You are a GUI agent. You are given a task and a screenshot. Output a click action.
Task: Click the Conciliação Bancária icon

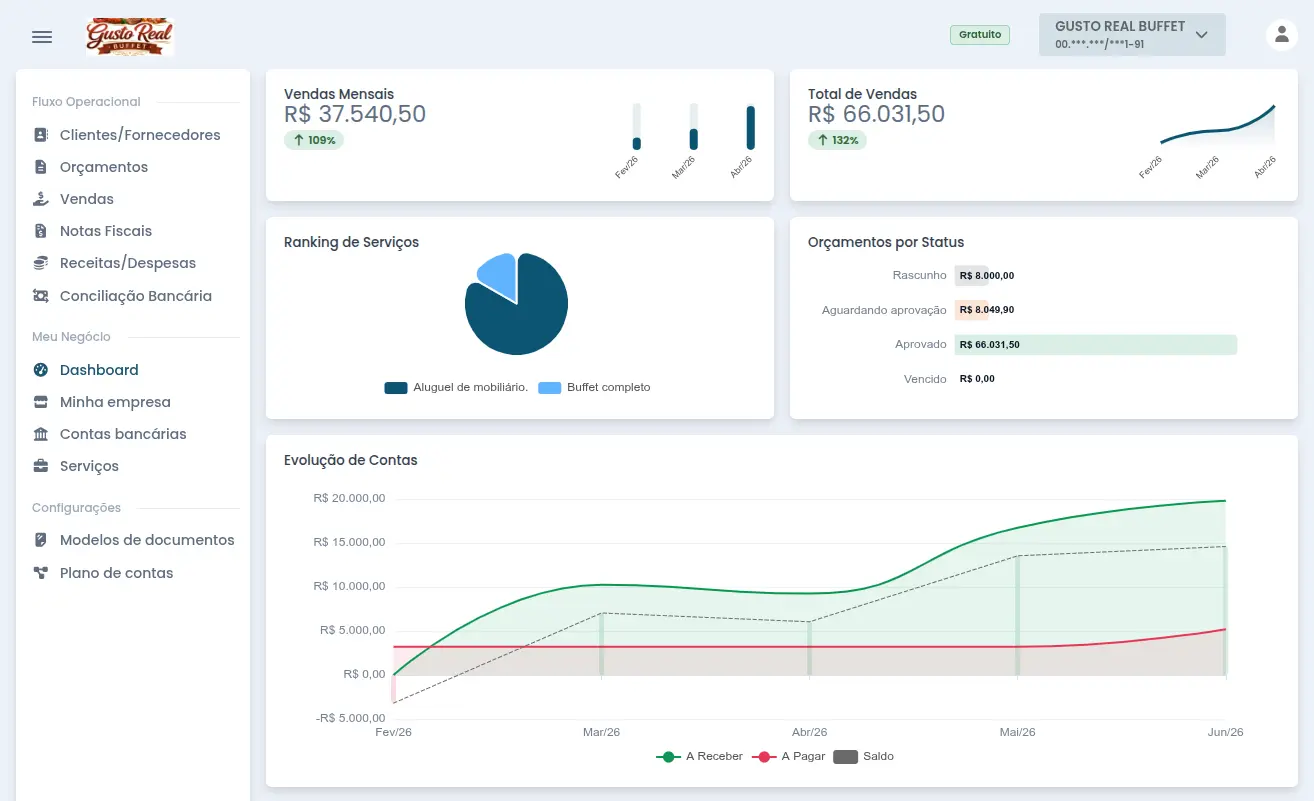click(x=41, y=296)
